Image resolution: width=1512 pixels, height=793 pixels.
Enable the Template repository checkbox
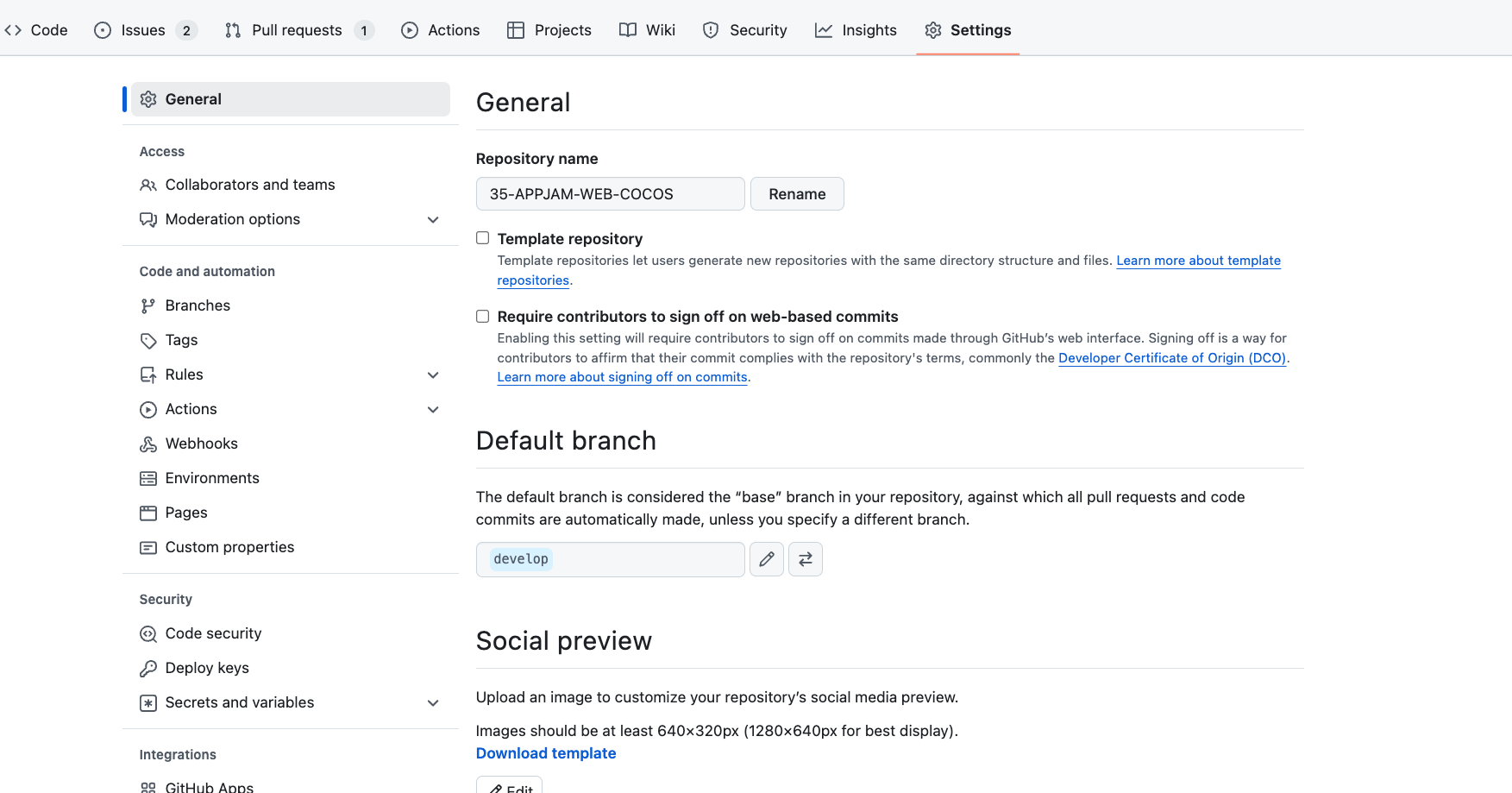[x=483, y=238]
